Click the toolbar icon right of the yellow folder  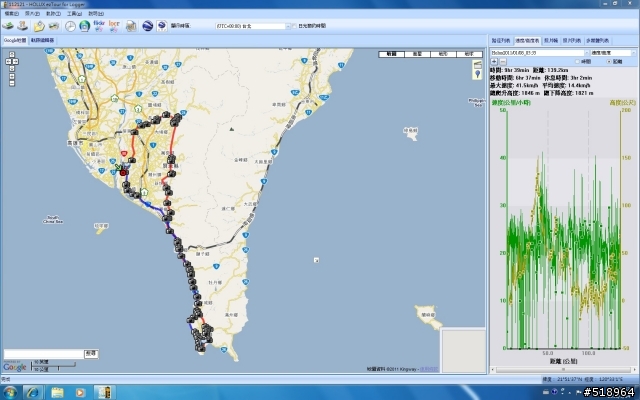(54, 26)
